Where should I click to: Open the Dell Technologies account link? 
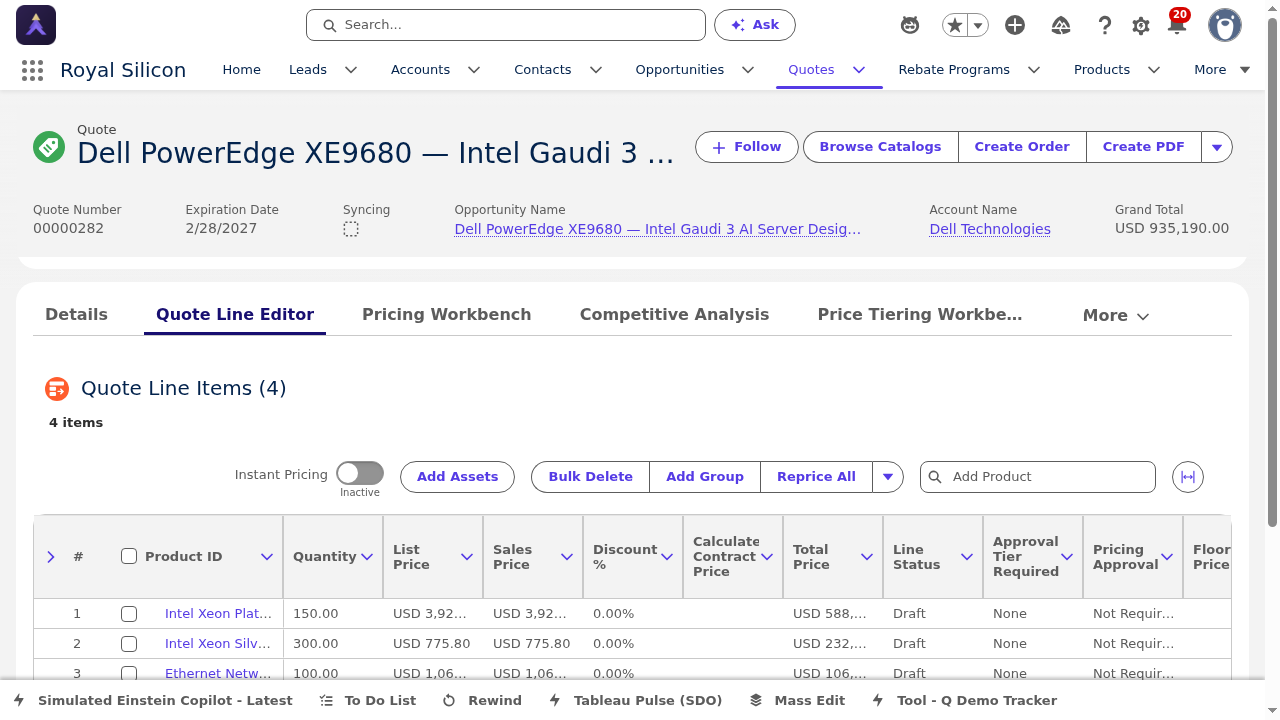[990, 229]
